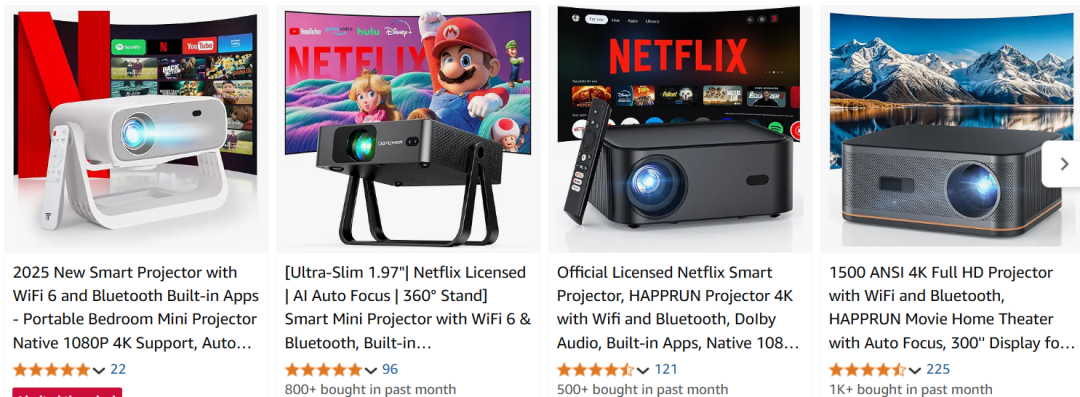Screen dimensions: 1080x397
Task: Open the 121 reviews count link
Action: tap(666, 369)
